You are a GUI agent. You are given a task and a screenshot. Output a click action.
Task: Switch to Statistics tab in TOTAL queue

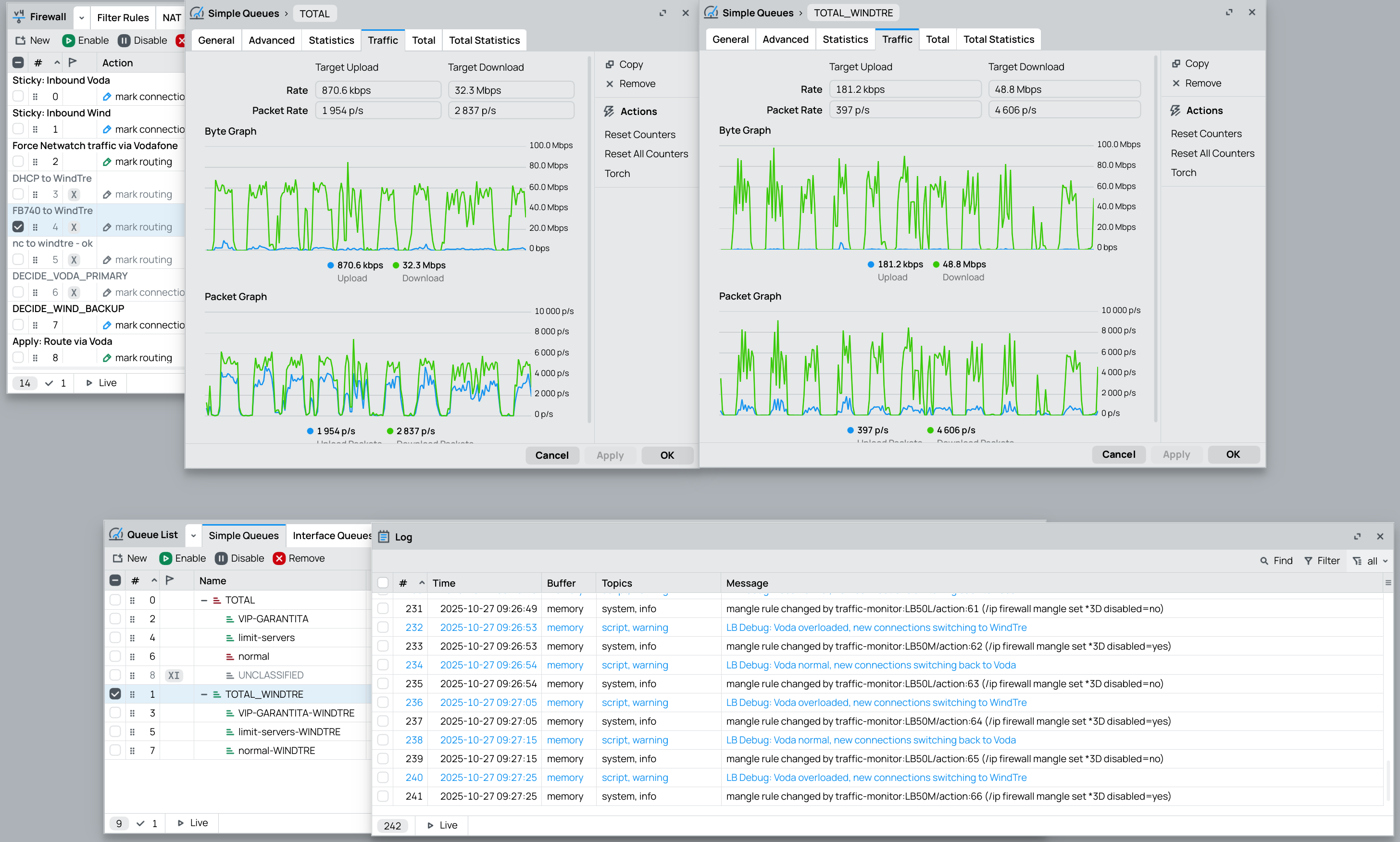[331, 40]
